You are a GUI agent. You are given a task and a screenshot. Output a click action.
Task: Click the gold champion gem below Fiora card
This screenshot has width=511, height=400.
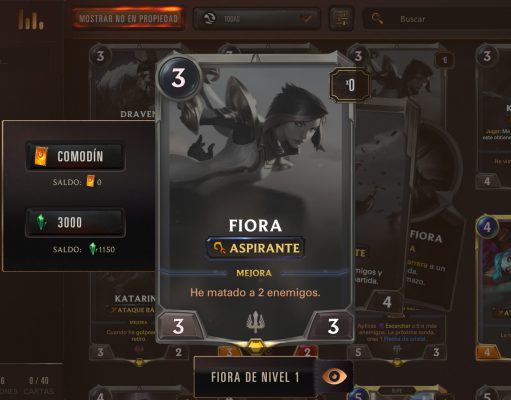pyautogui.click(x=255, y=346)
